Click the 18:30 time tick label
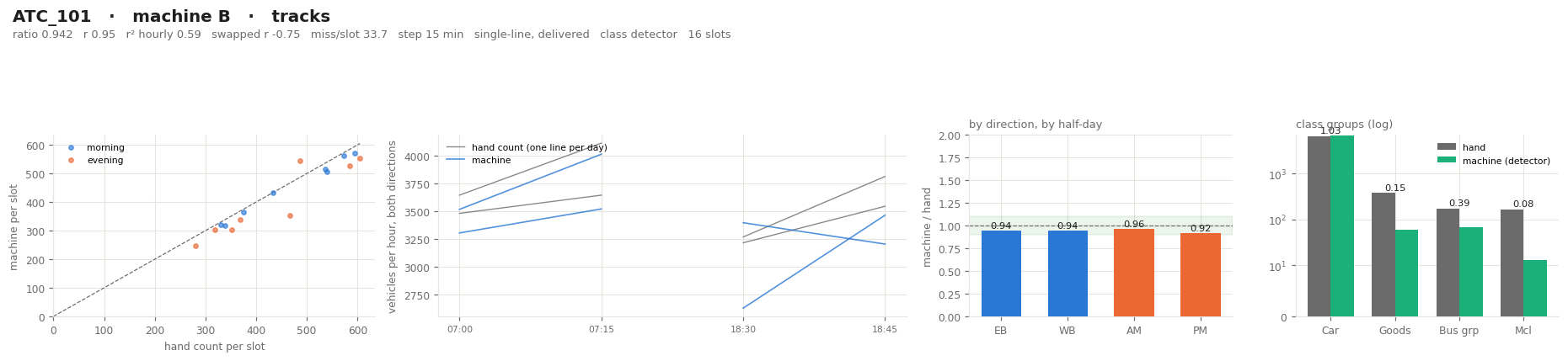1568x361 pixels. pos(743,329)
